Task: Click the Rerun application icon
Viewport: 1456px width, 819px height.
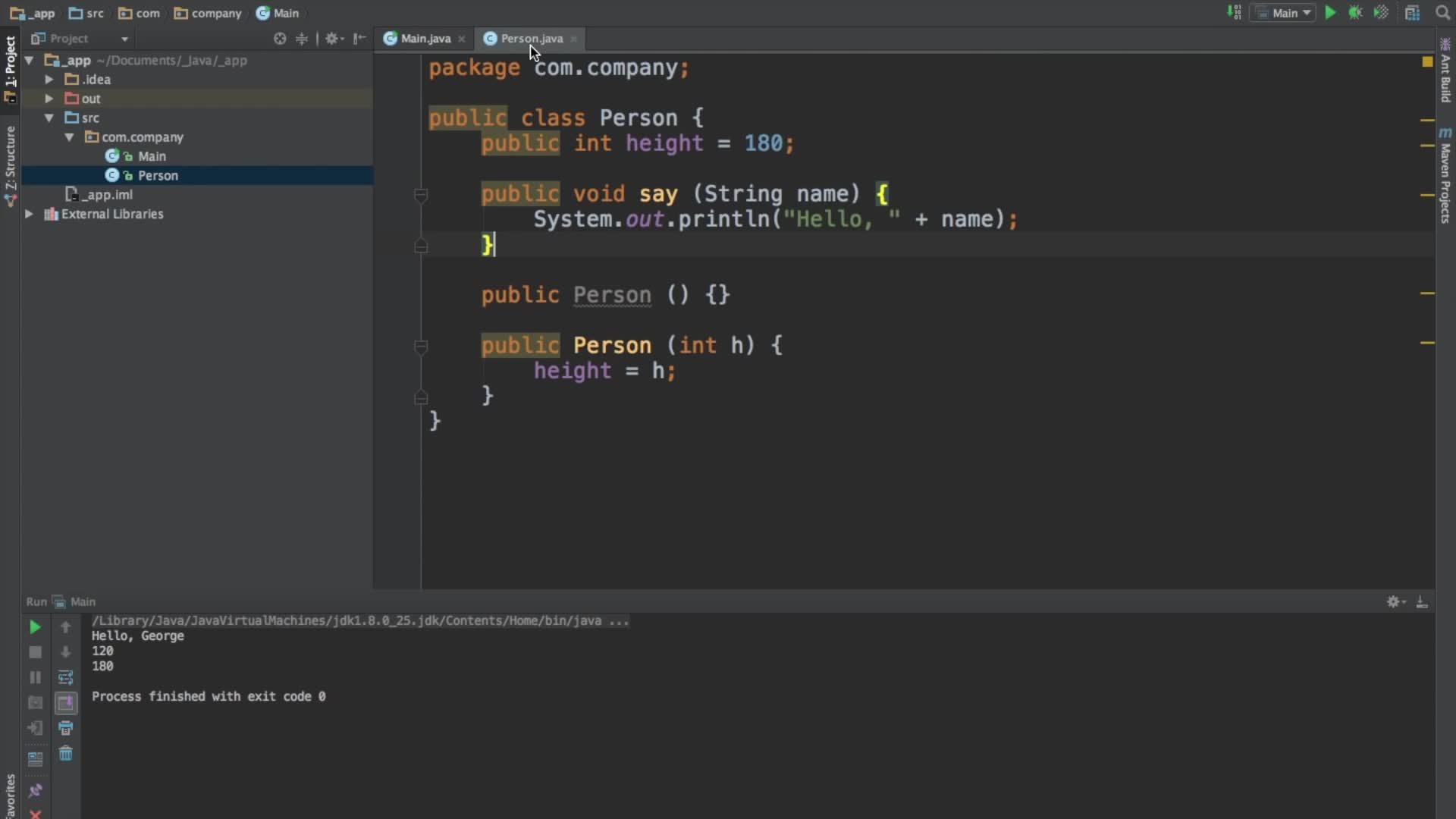Action: click(34, 626)
